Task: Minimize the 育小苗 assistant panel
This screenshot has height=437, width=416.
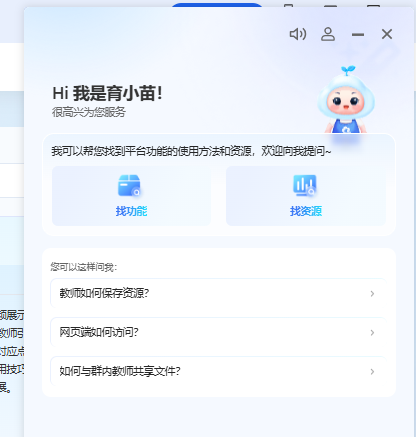Action: tap(358, 34)
